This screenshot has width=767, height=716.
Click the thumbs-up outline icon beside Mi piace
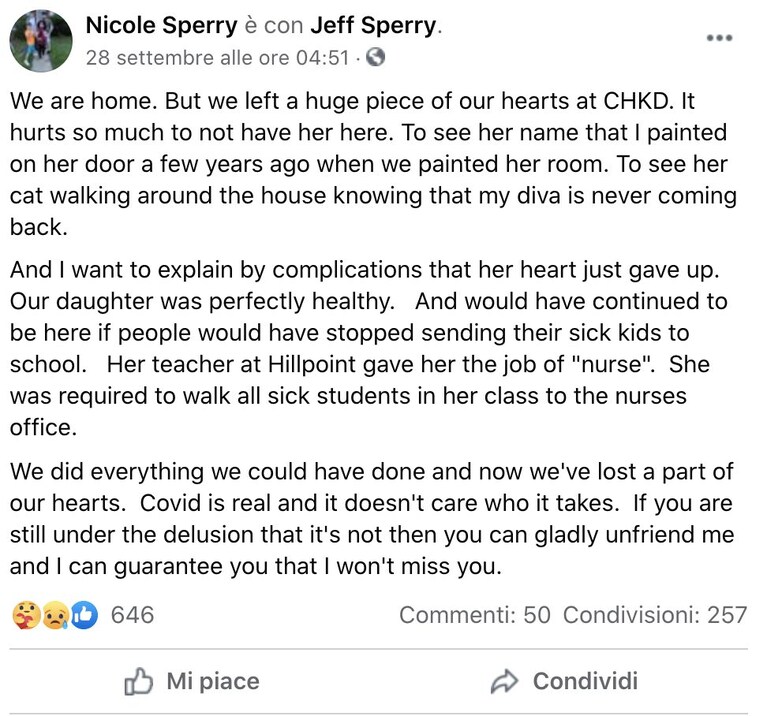(138, 681)
